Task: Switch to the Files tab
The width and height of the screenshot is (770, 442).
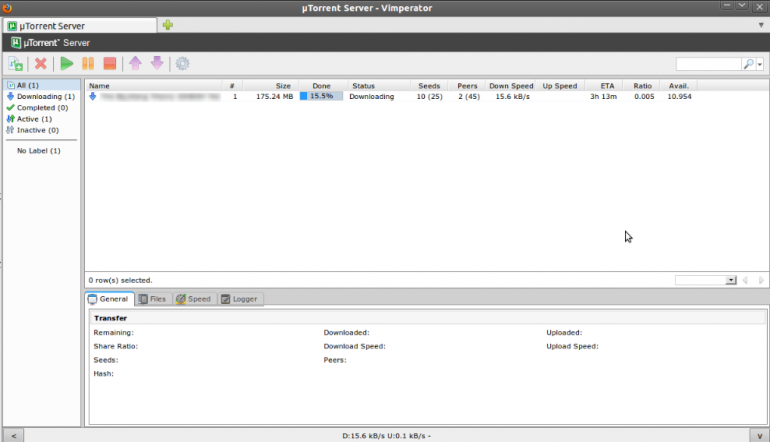Action: [152, 299]
